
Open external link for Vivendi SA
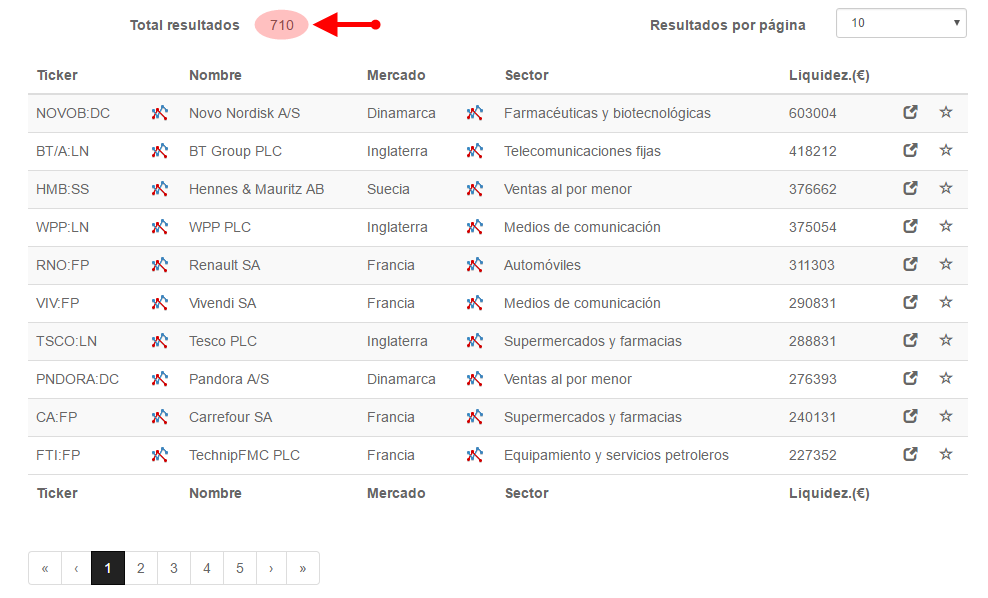pyautogui.click(x=910, y=302)
